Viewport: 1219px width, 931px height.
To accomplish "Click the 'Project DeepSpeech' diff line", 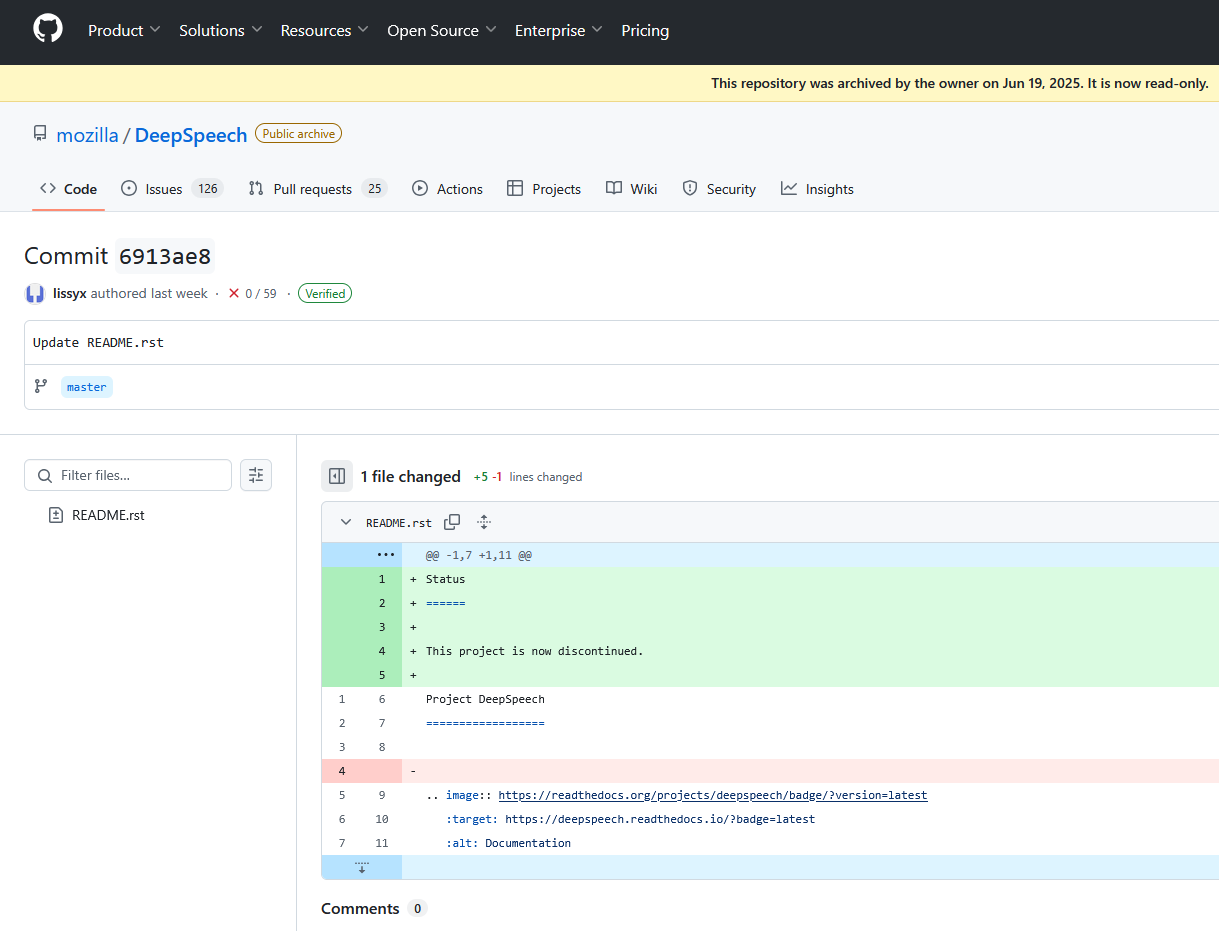I will click(x=485, y=699).
